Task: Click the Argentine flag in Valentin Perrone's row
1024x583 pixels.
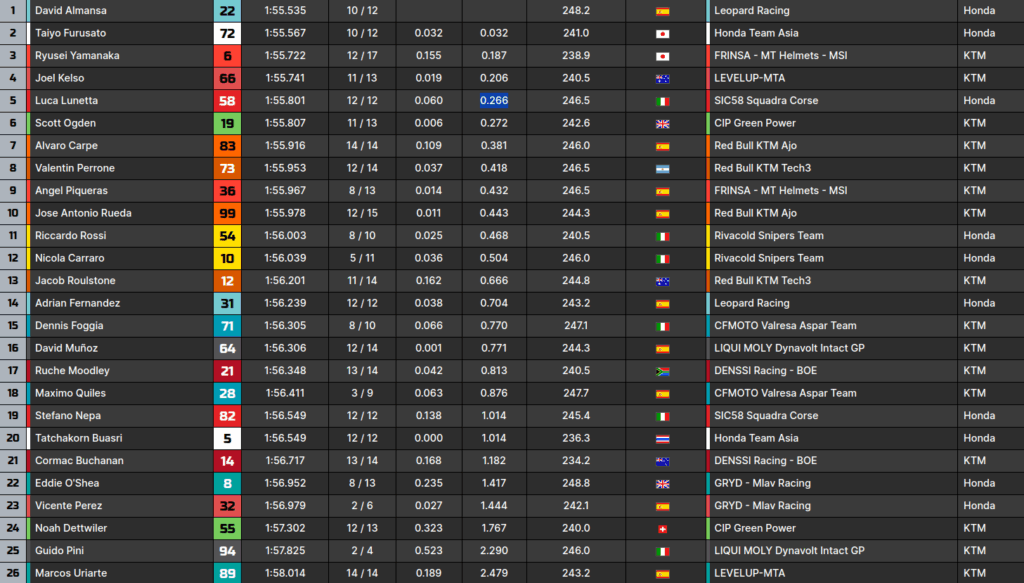Action: click(662, 169)
